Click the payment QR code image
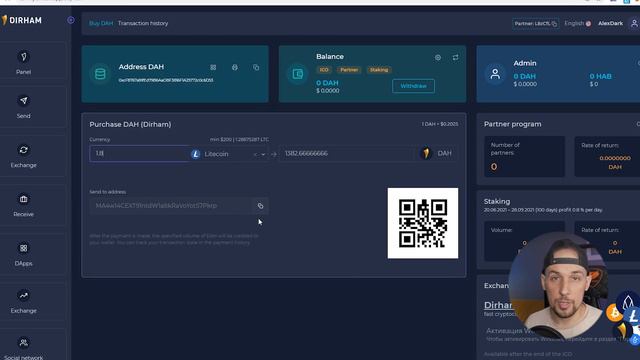 pyautogui.click(x=423, y=223)
